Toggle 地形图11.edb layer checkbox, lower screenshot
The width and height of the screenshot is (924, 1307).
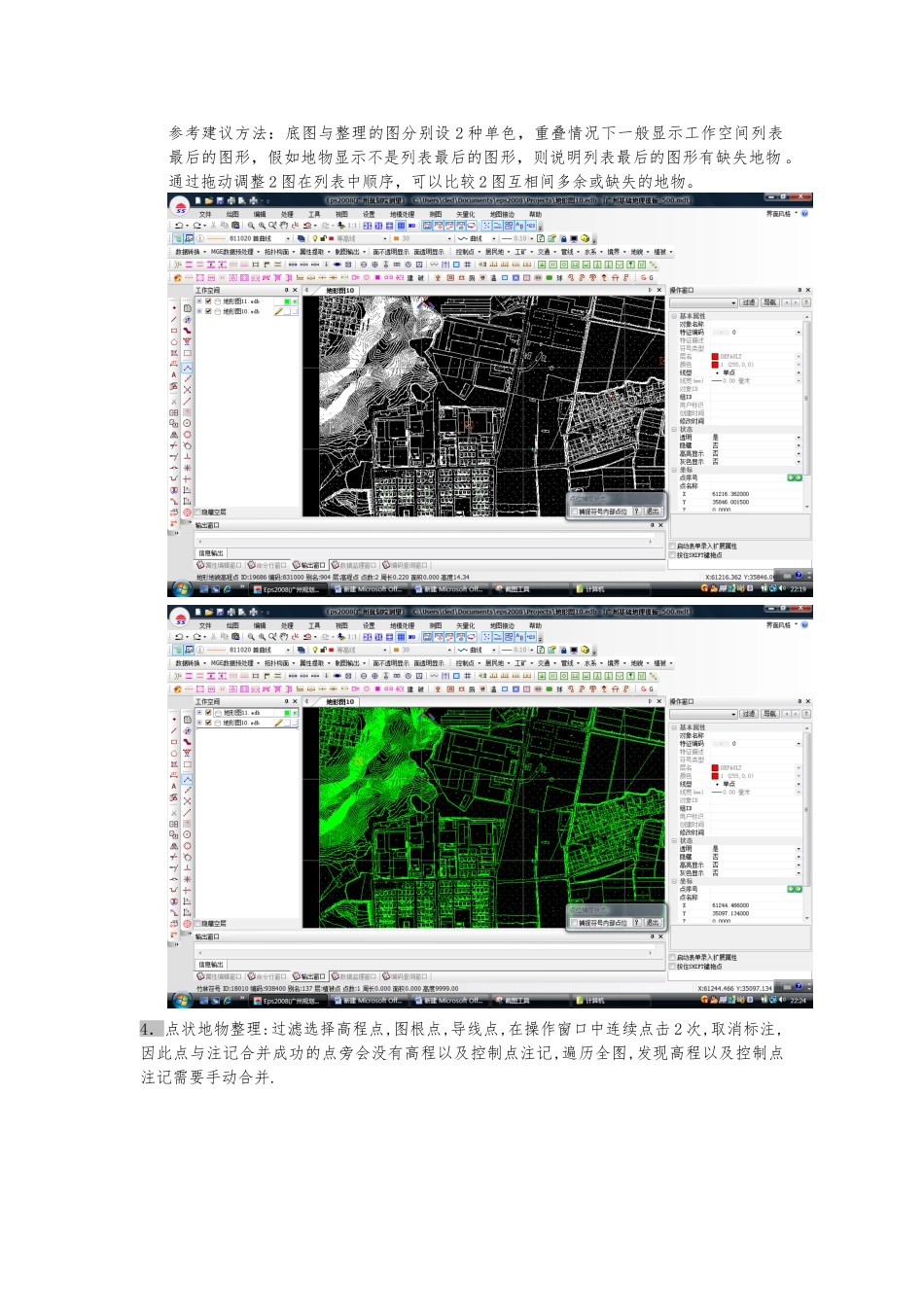(208, 713)
